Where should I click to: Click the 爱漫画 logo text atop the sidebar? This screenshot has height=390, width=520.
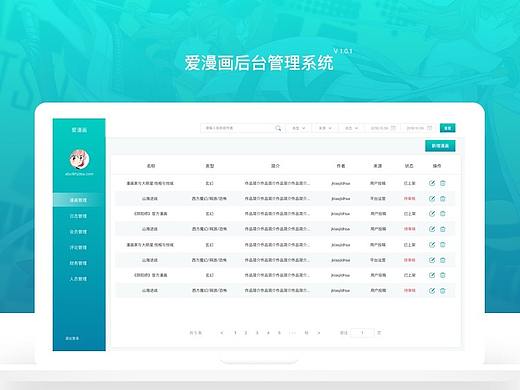pos(79,130)
